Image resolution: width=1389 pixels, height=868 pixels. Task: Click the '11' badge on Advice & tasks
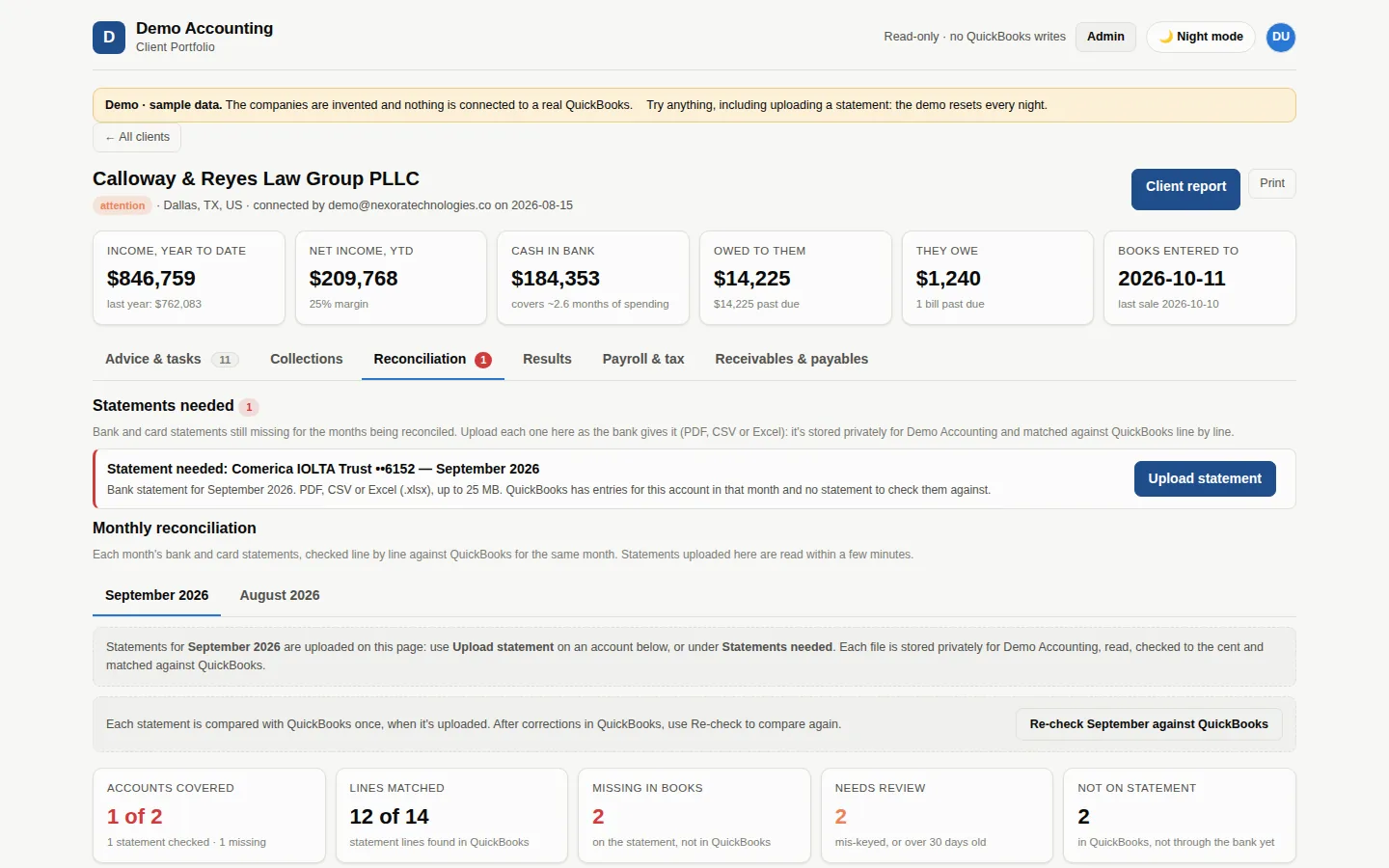[225, 360]
